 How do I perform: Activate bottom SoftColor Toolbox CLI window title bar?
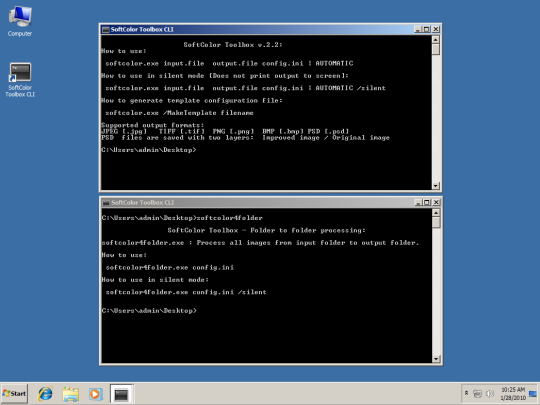[x=258, y=202]
